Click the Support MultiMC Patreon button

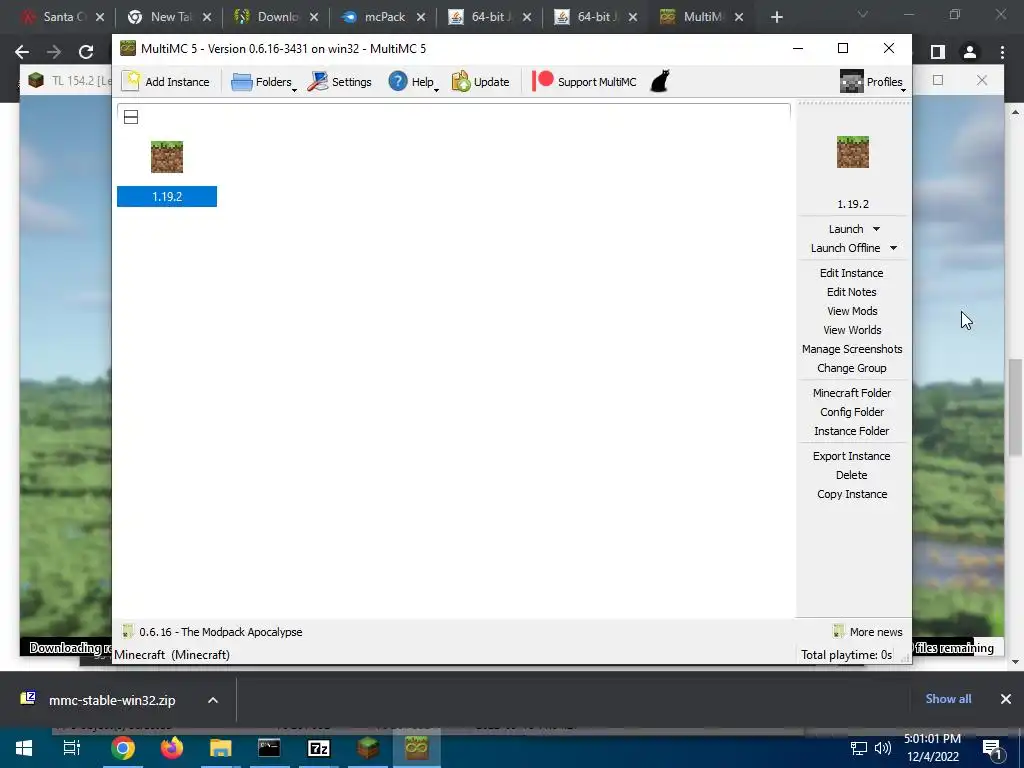point(584,82)
